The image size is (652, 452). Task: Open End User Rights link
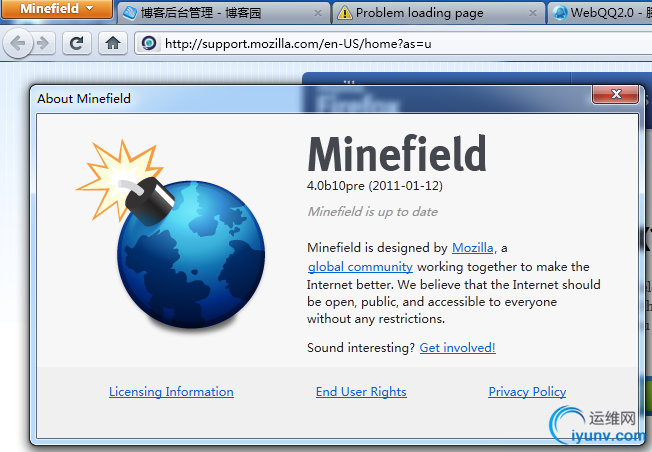click(x=361, y=392)
